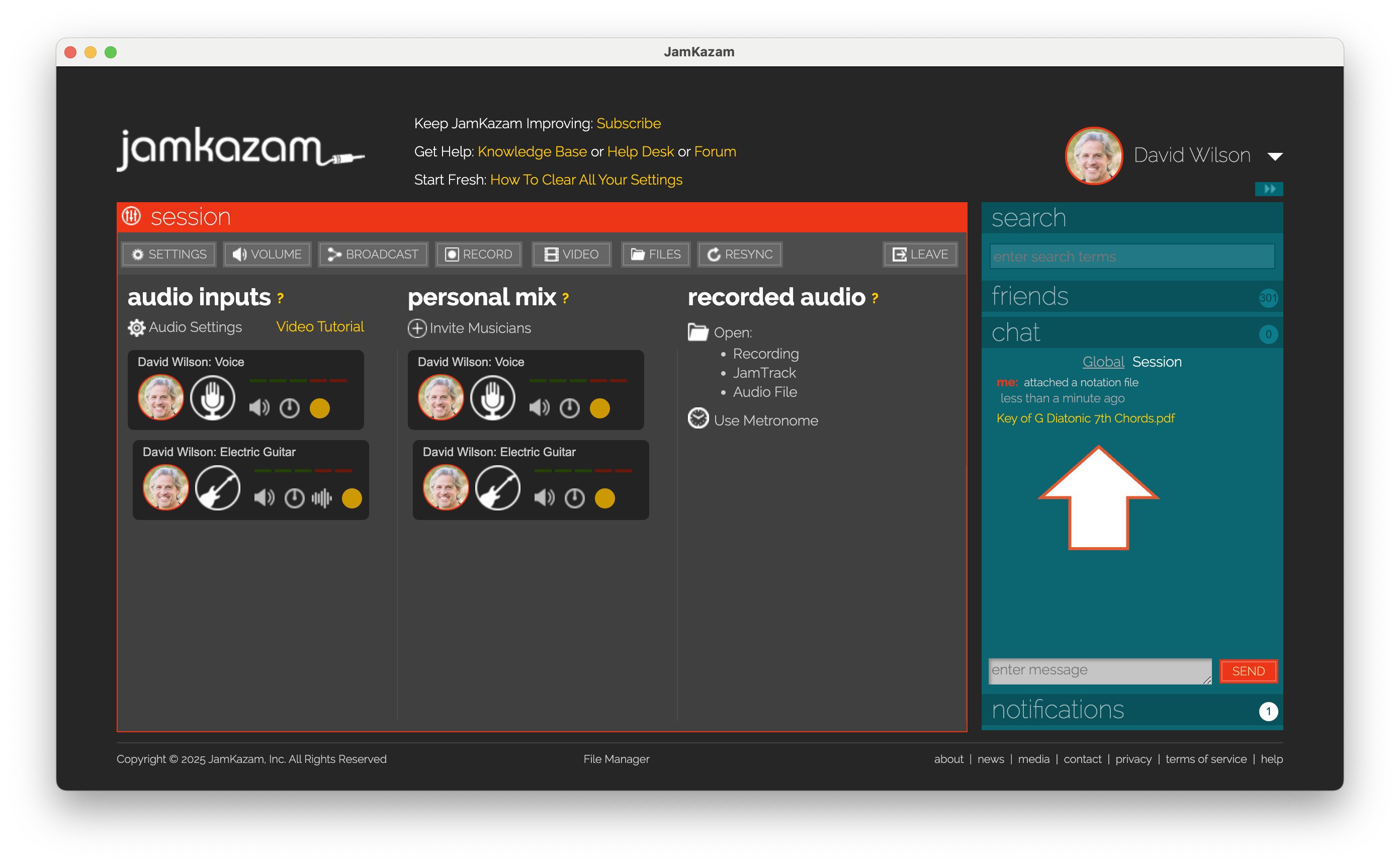The image size is (1400, 865).
Task: Mute the Voice track in audio inputs
Action: 259,408
